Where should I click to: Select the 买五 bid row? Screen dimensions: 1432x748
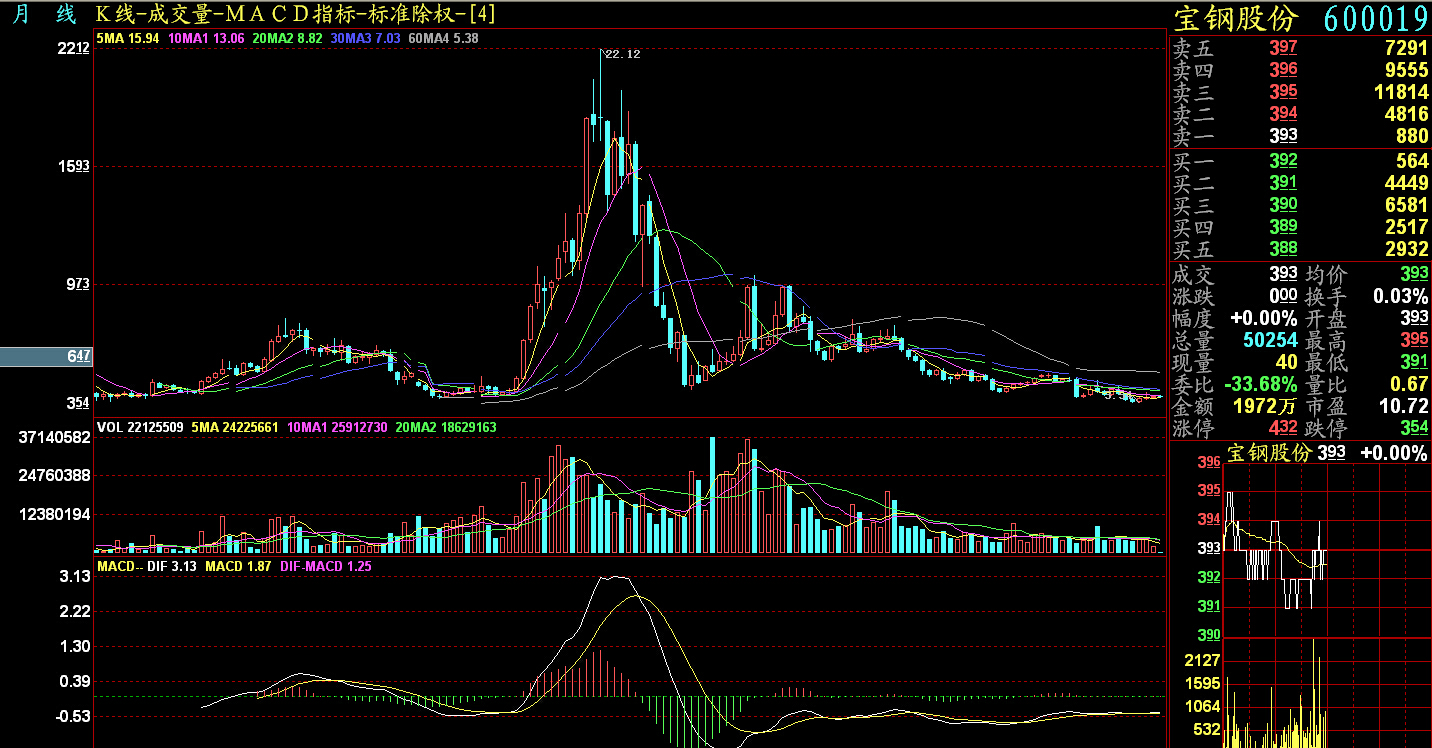[1300, 249]
